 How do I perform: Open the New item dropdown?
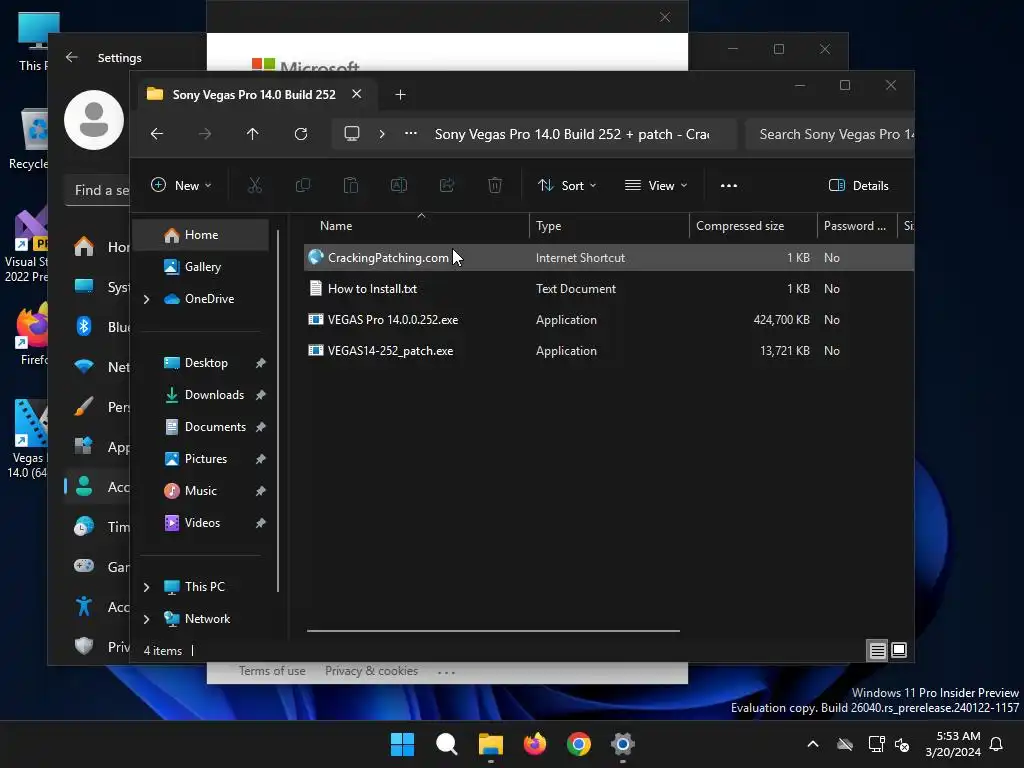181,185
